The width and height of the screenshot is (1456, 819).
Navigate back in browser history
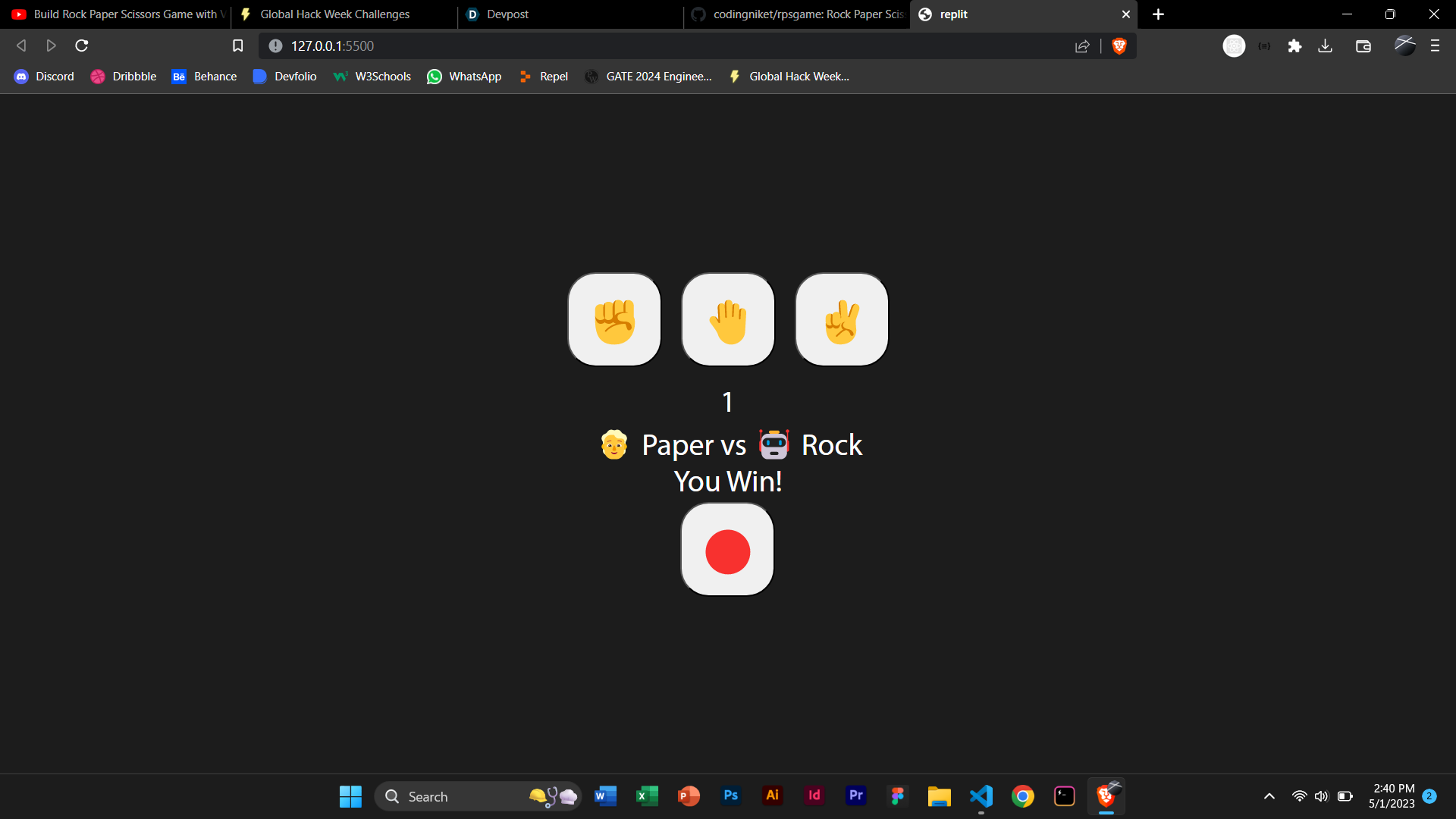20,45
